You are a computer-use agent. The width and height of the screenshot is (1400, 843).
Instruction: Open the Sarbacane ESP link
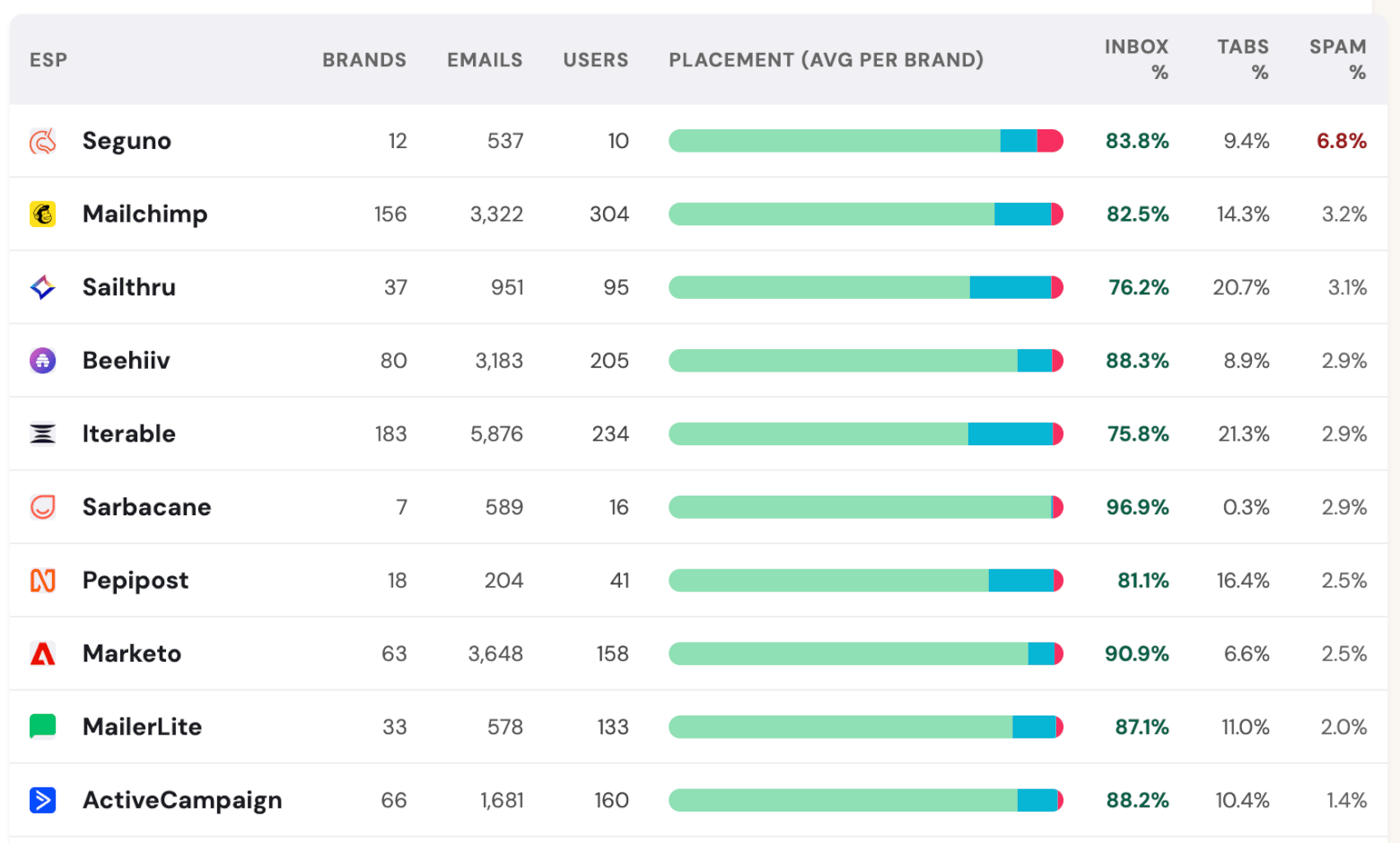pos(147,507)
